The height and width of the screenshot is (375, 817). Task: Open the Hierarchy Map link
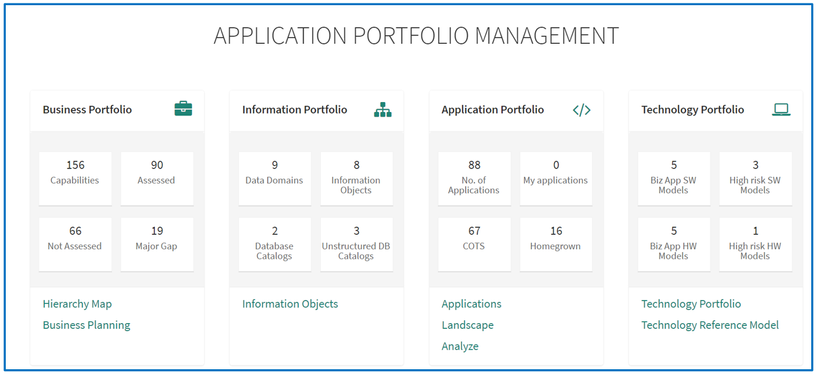tap(77, 304)
